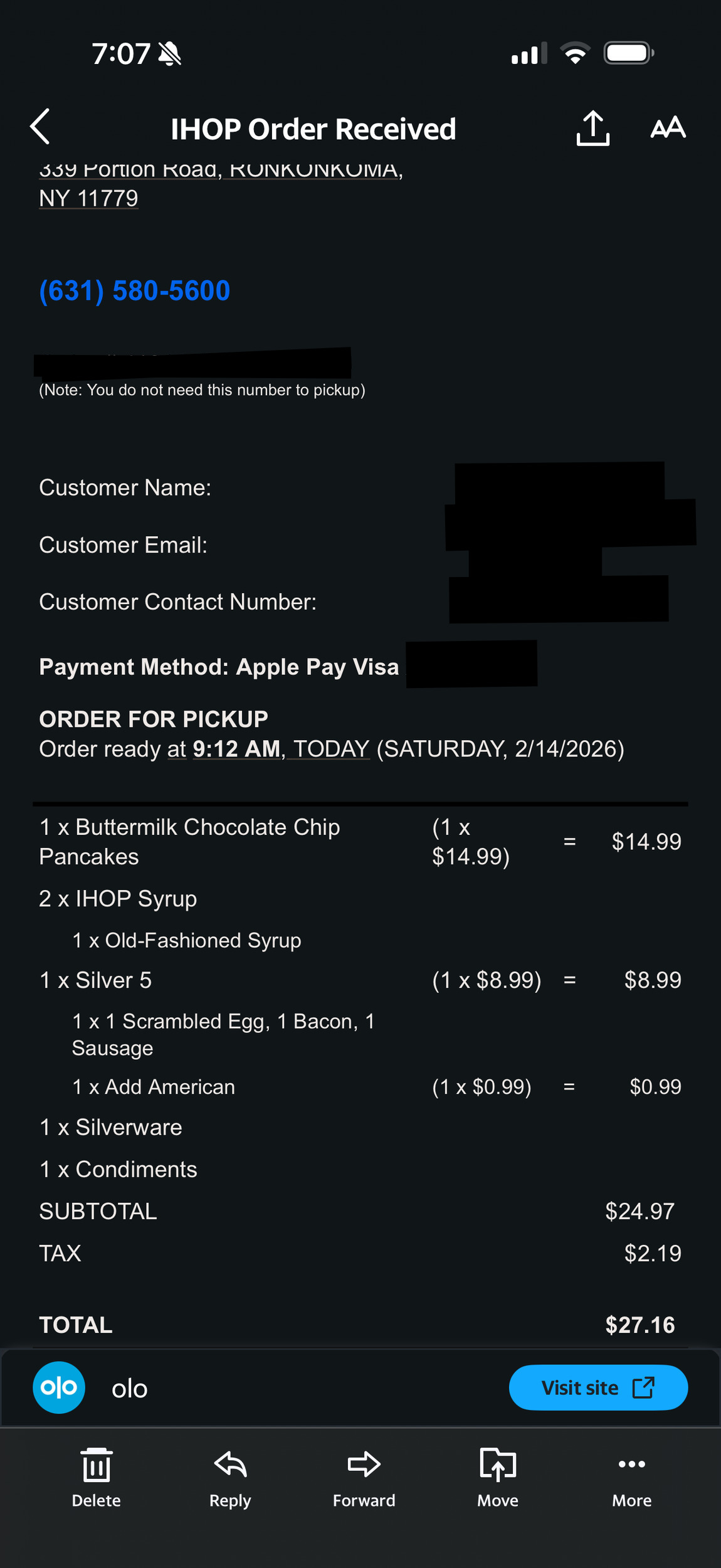This screenshot has height=1568, width=721.
Task: Tap the Forward arrow icon
Action: (364, 1465)
